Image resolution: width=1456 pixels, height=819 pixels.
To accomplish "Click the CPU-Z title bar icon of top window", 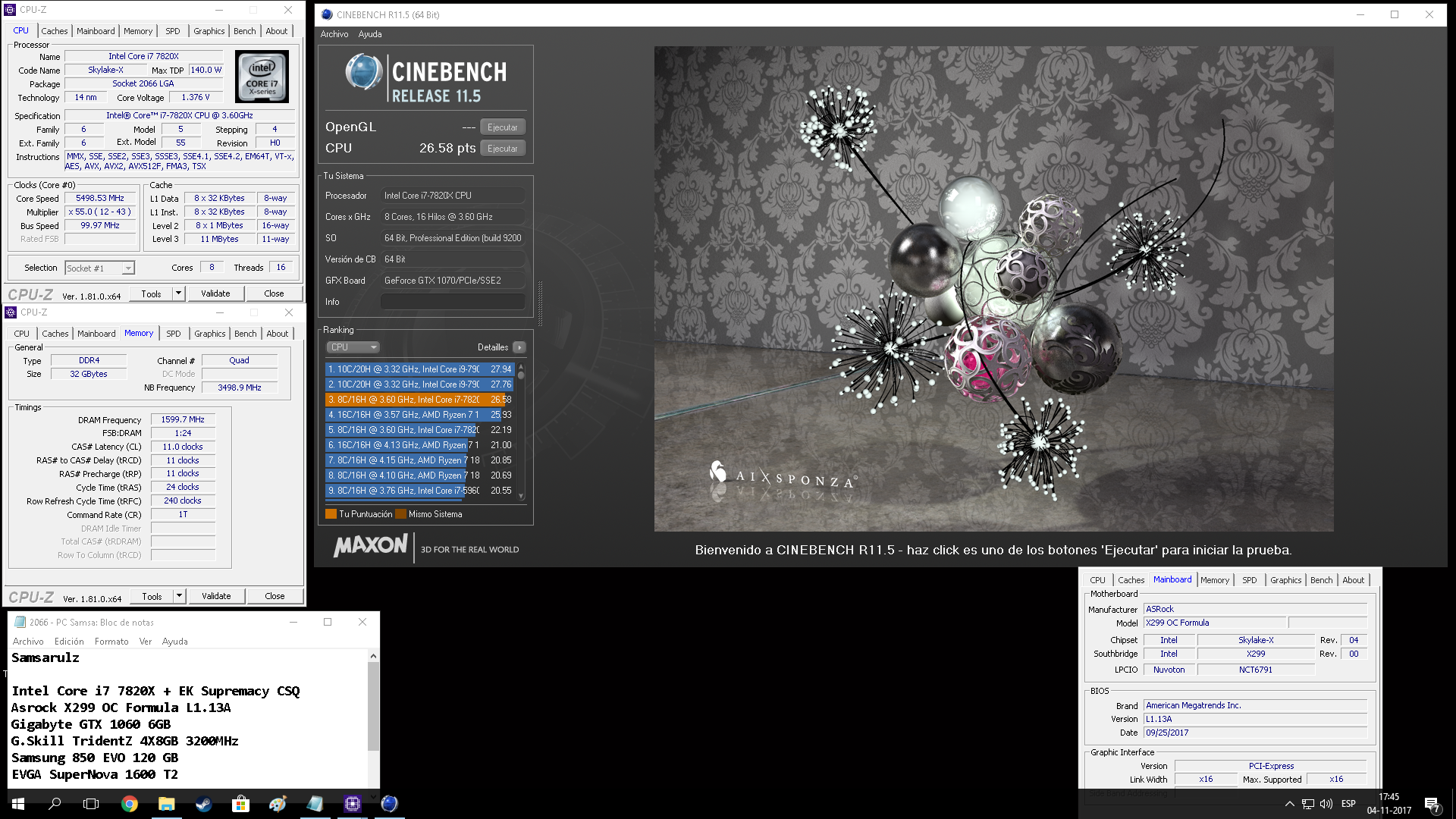I will click(x=11, y=10).
